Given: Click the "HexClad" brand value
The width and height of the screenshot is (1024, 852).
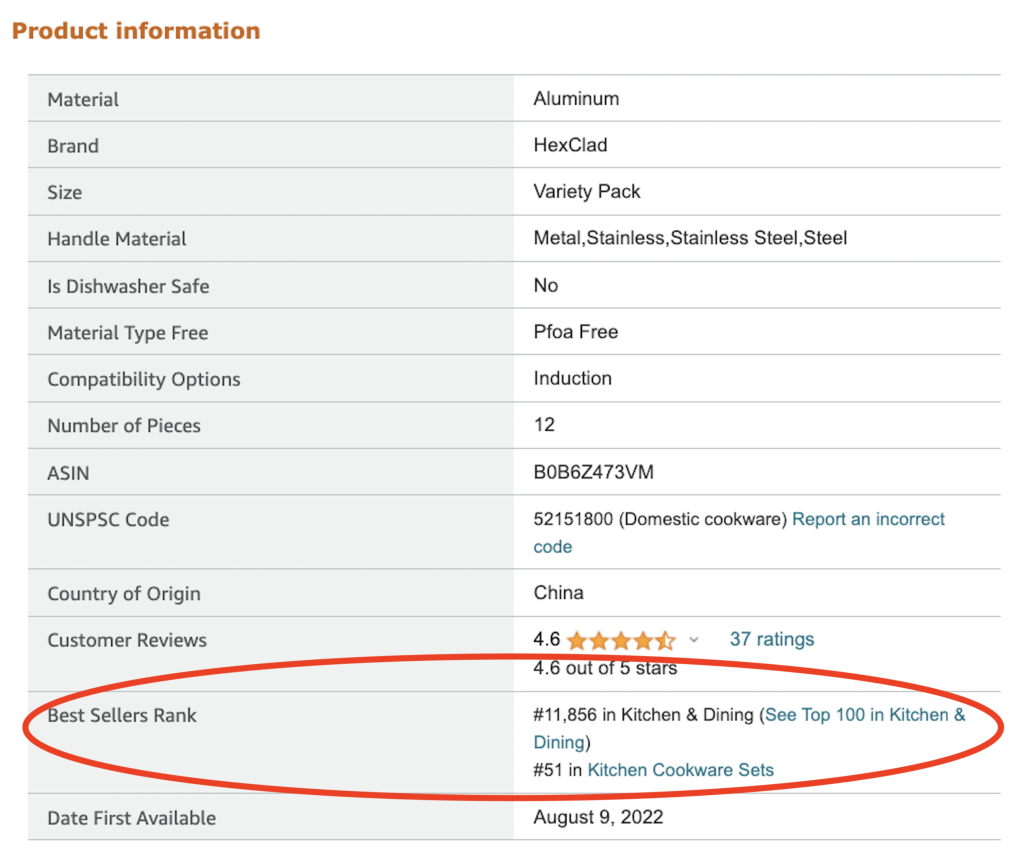Looking at the screenshot, I should 568,145.
